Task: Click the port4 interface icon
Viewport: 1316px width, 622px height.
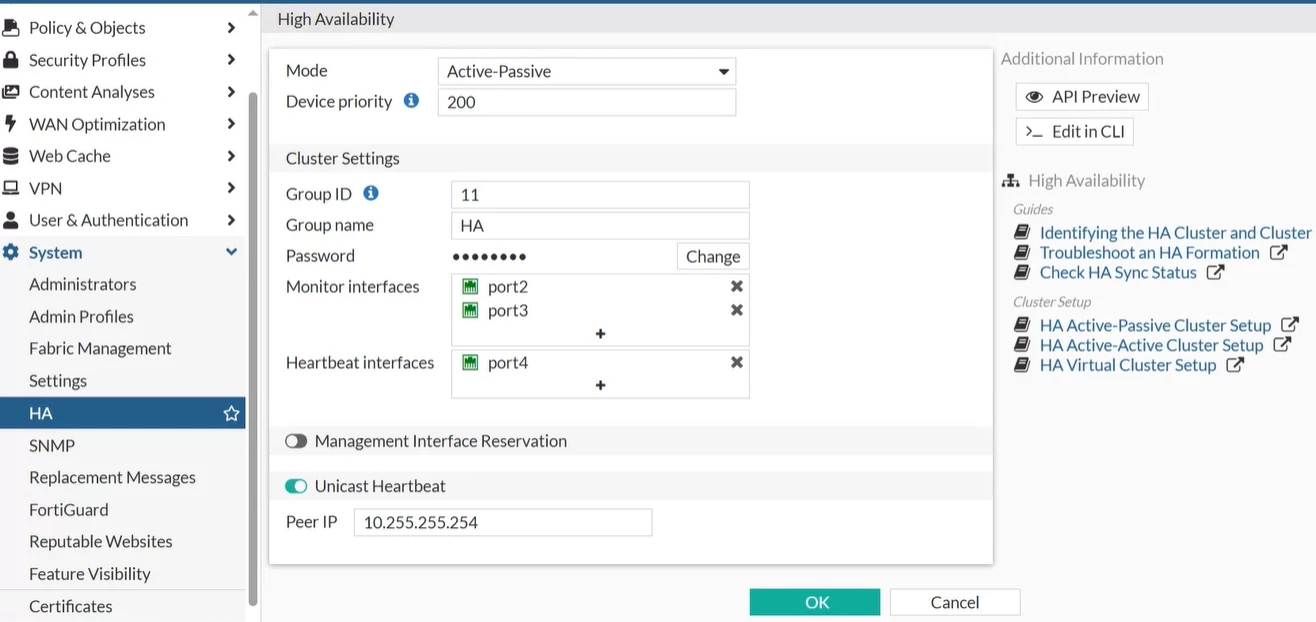Action: (x=470, y=362)
